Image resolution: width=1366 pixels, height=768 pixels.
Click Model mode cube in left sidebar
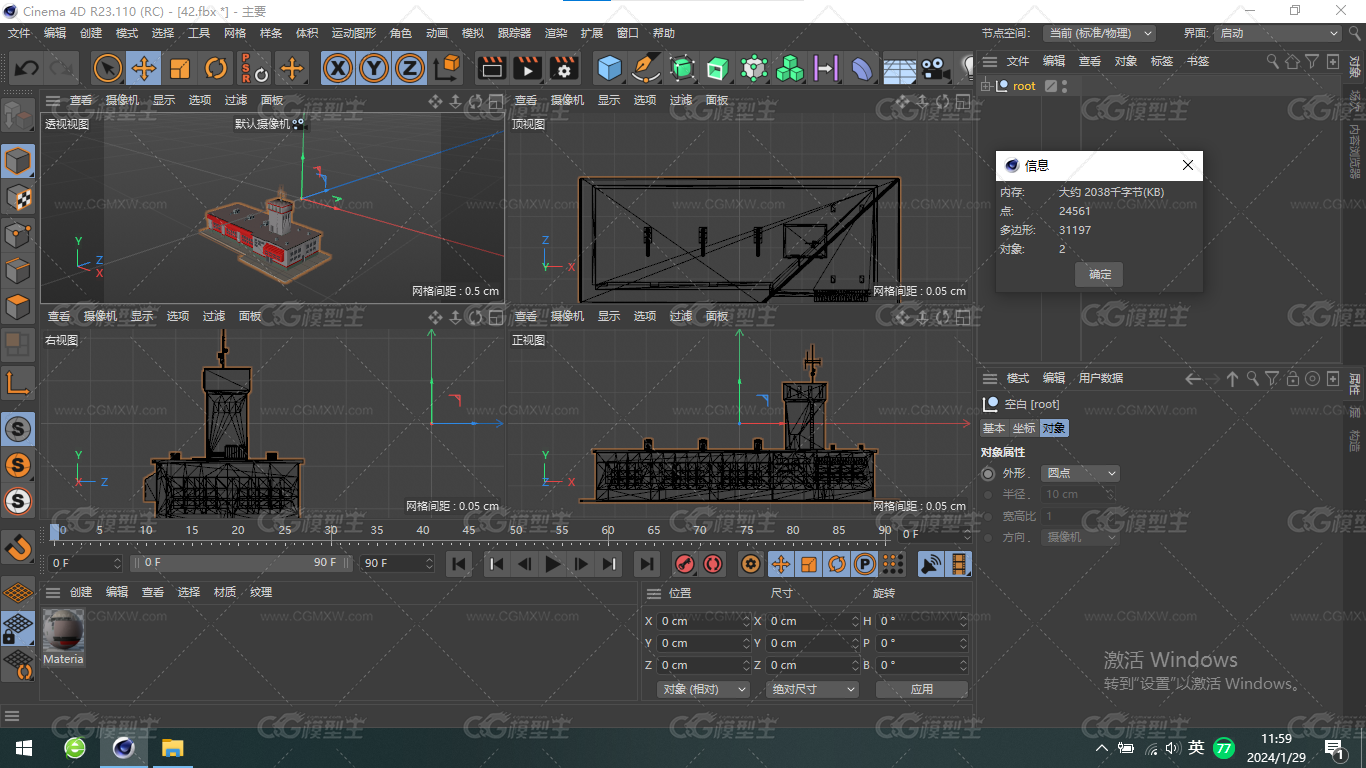tap(18, 160)
